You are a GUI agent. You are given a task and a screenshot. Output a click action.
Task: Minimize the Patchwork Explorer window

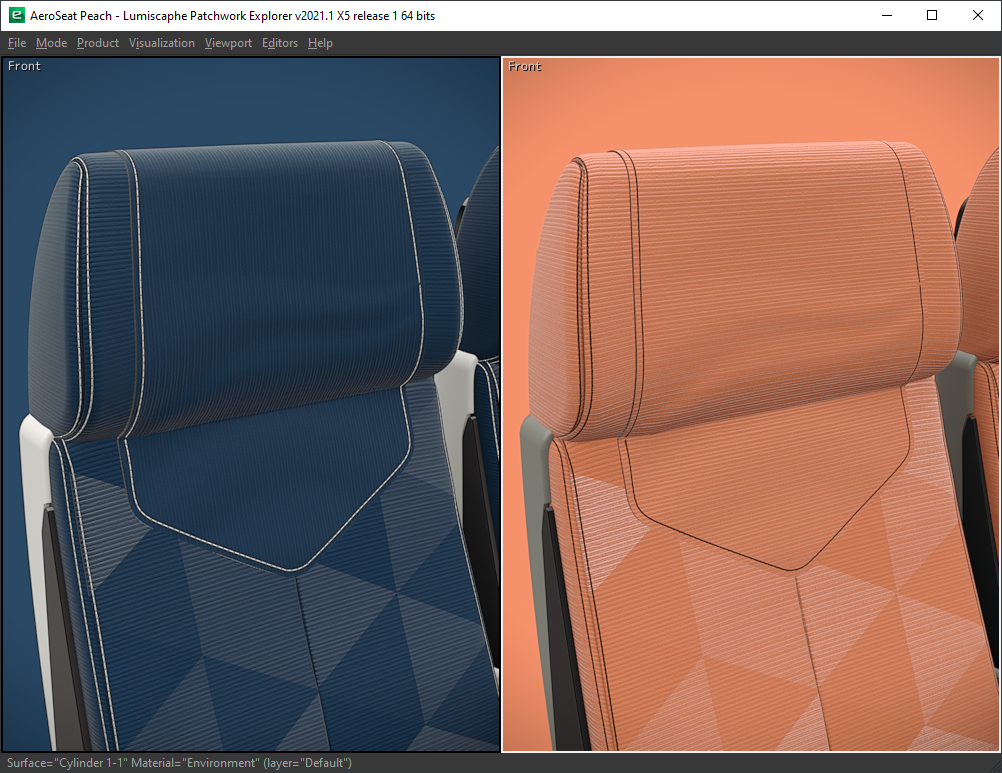[x=887, y=16]
